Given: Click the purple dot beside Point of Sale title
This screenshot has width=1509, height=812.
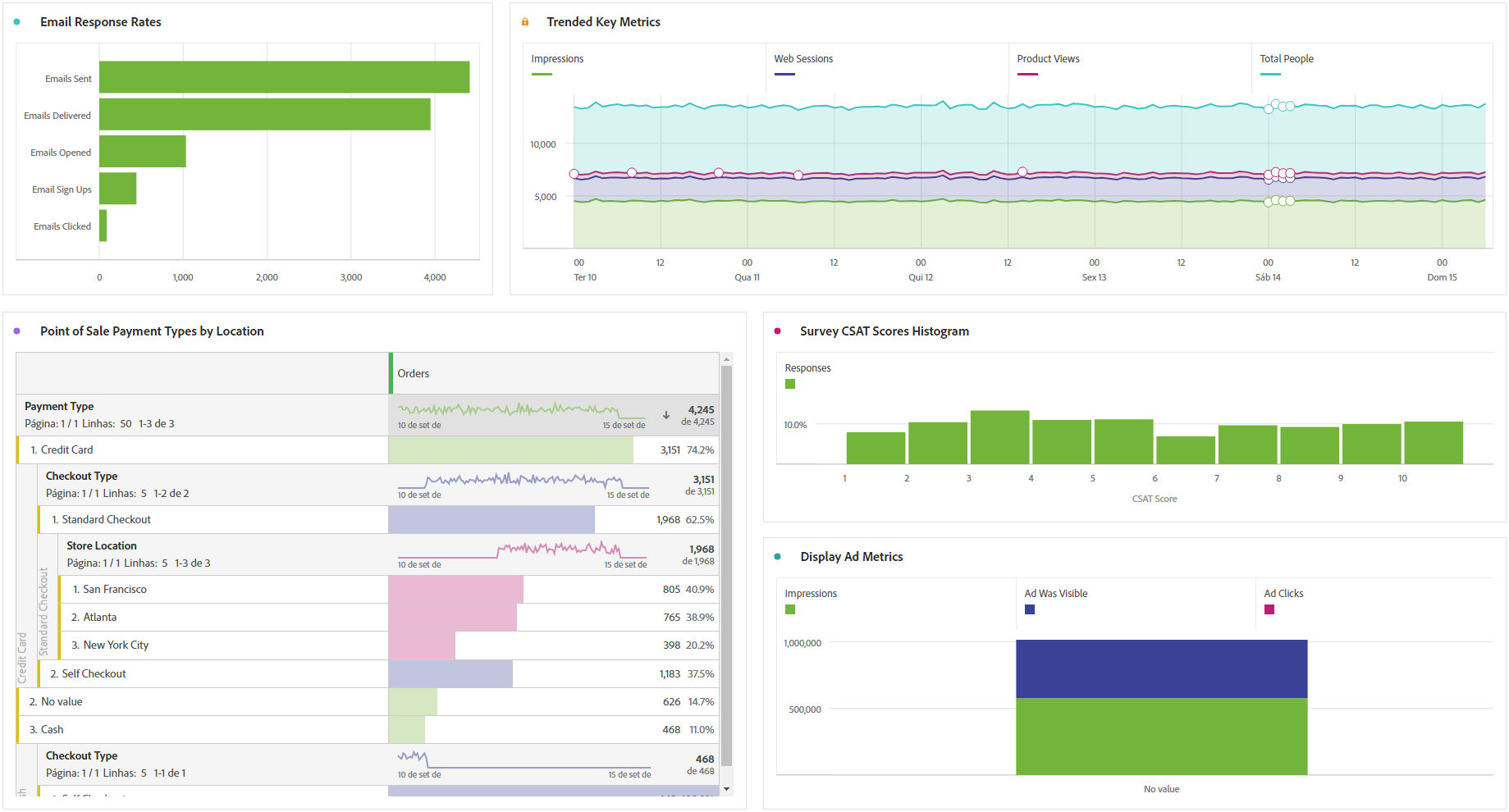Looking at the screenshot, I should 17,331.
